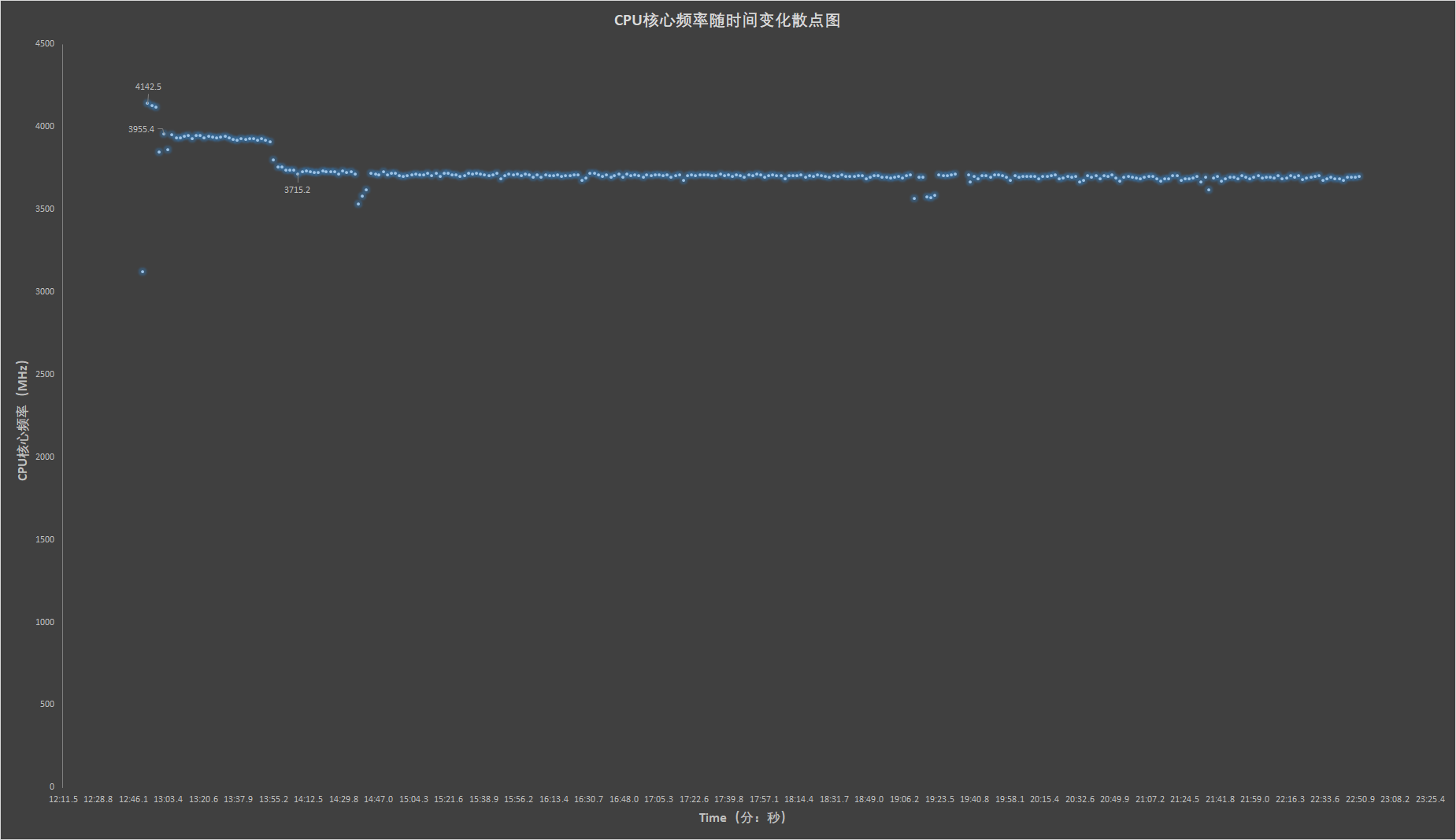Image resolution: width=1456 pixels, height=840 pixels.
Task: Click the x-axis time label 15:04.3
Action: tap(413, 799)
